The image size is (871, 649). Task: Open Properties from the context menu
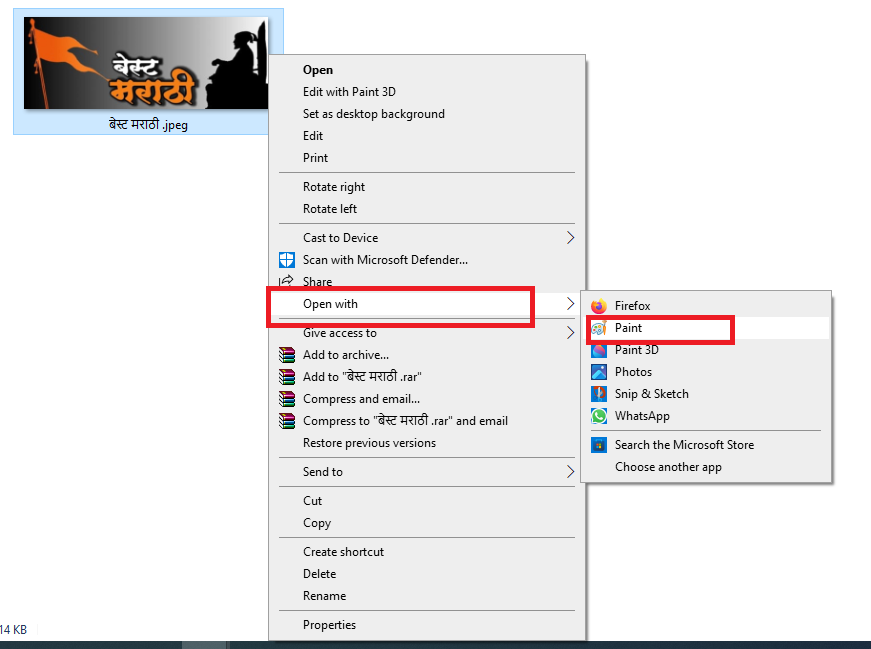click(x=329, y=625)
